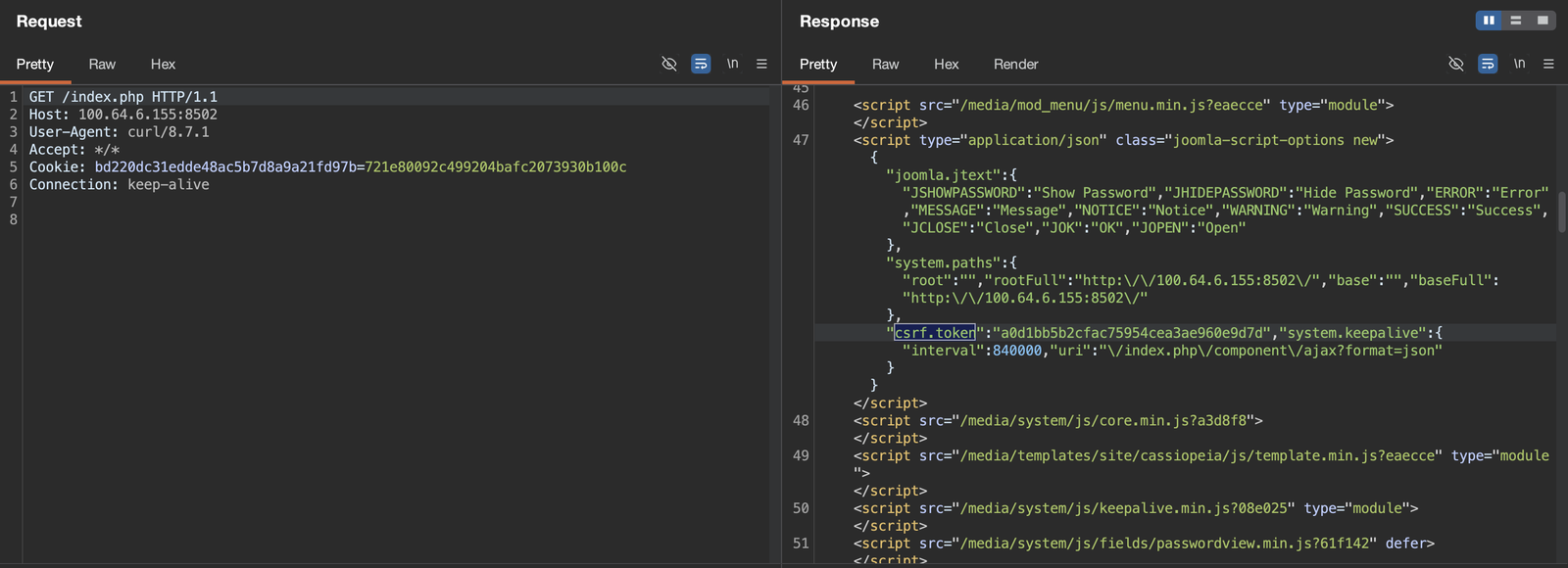This screenshot has height=568, width=1568.
Task: Click the interval value 840000
Action: (x=1017, y=351)
